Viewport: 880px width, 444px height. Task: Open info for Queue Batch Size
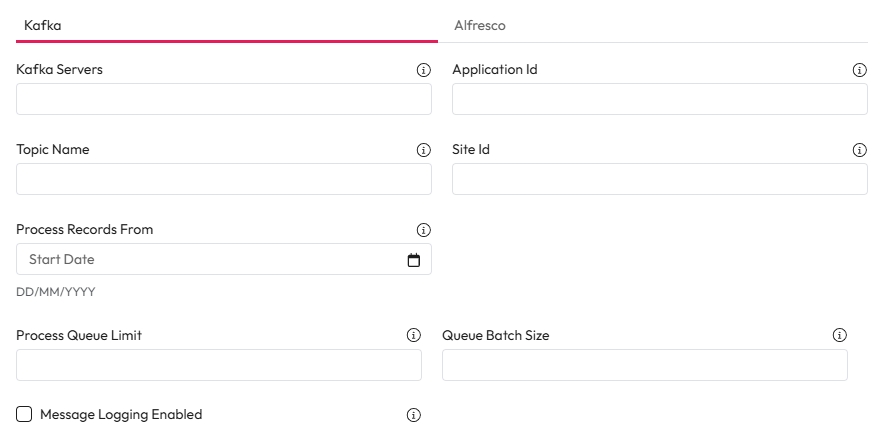coord(840,336)
